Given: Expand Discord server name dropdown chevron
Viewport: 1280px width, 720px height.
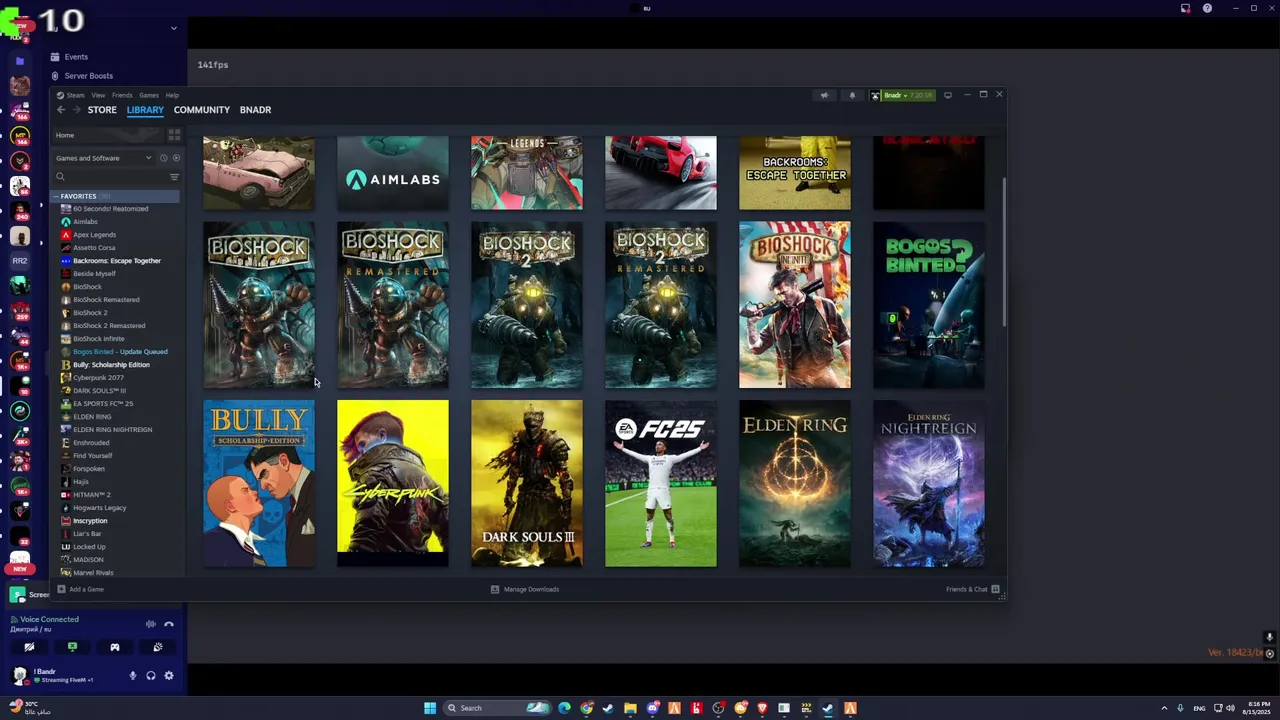Looking at the screenshot, I should 174,28.
